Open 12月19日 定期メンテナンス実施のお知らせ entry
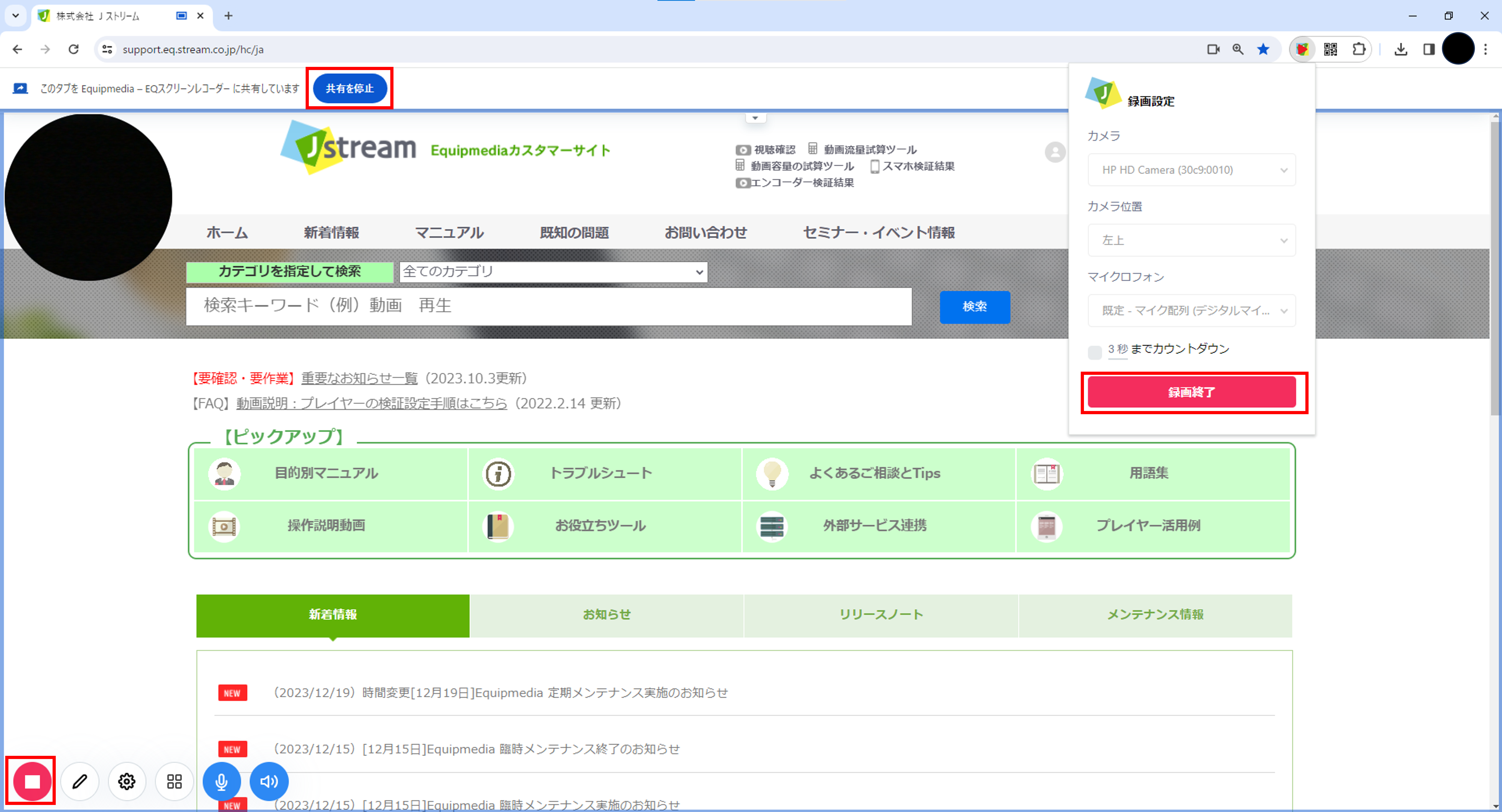 pos(501,693)
